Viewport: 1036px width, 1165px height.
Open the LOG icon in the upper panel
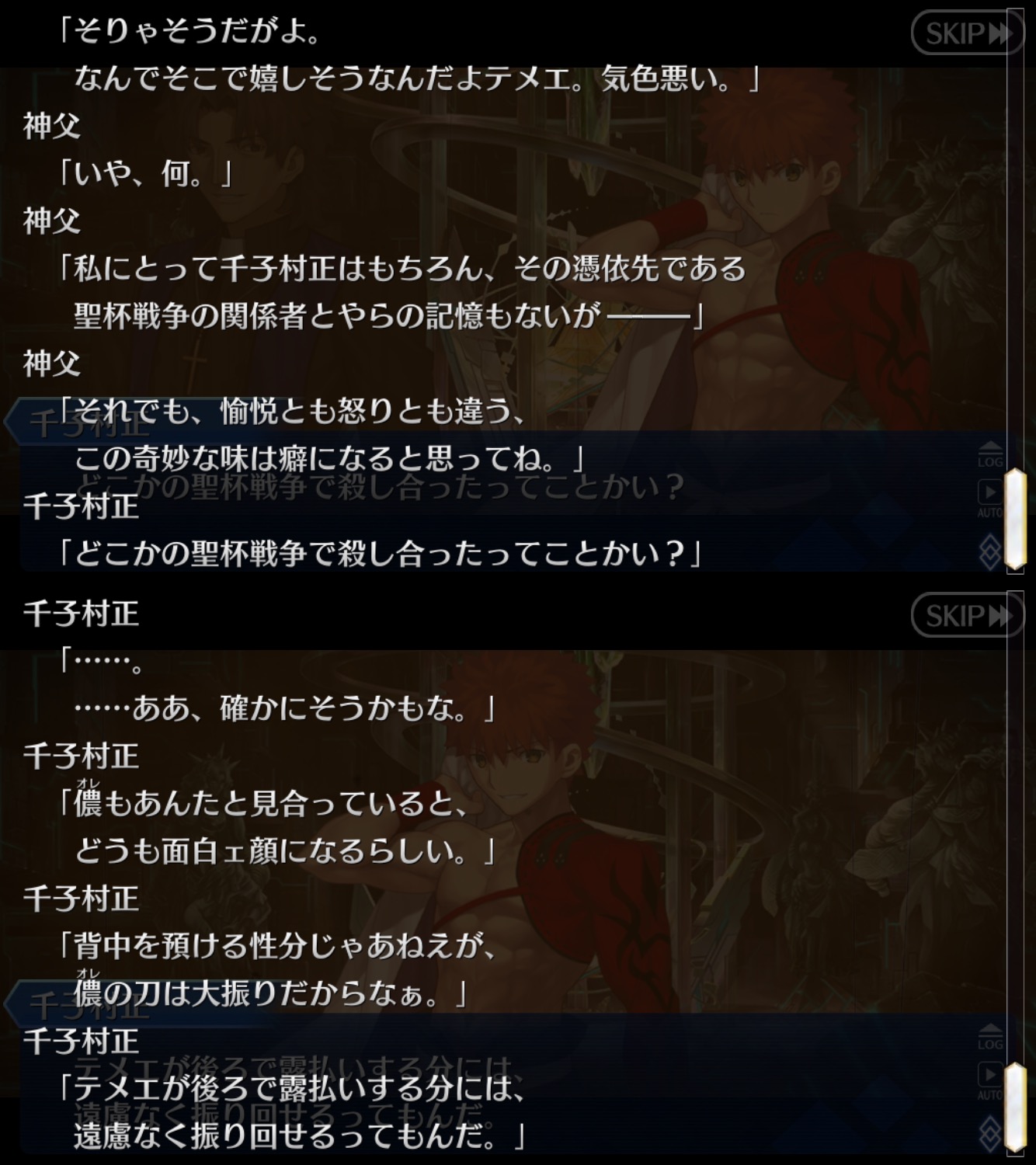pyautogui.click(x=990, y=455)
